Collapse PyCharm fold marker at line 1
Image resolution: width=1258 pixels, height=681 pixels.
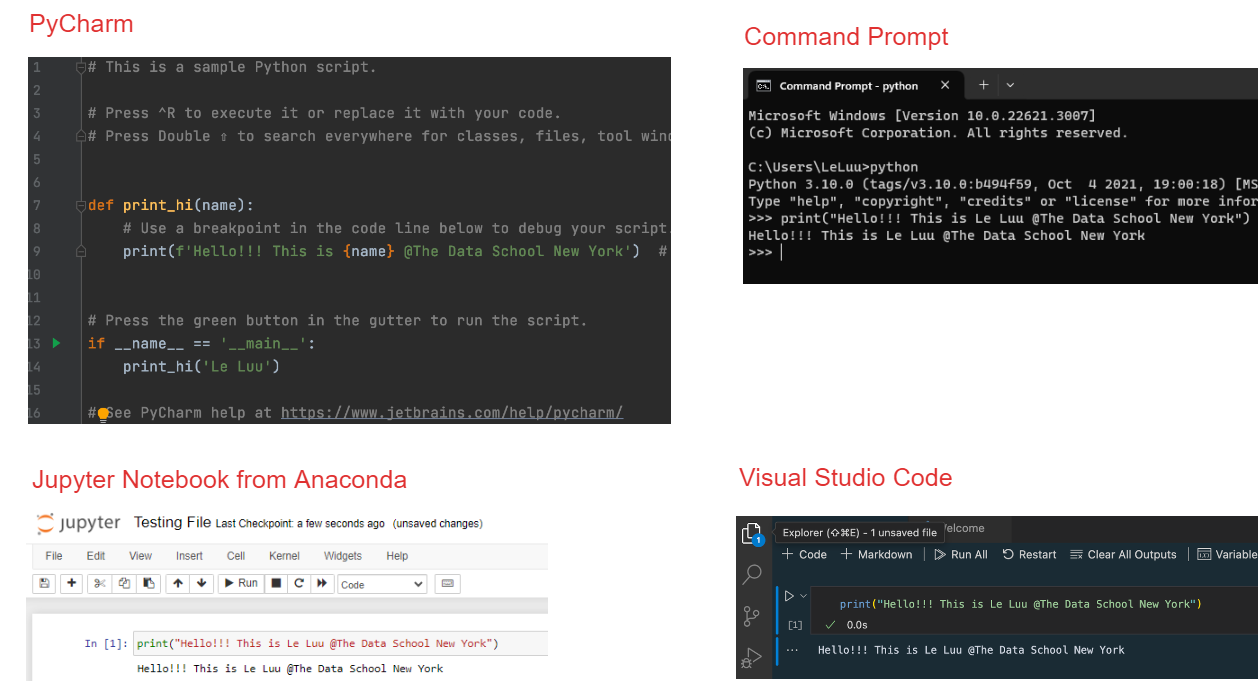tap(81, 68)
